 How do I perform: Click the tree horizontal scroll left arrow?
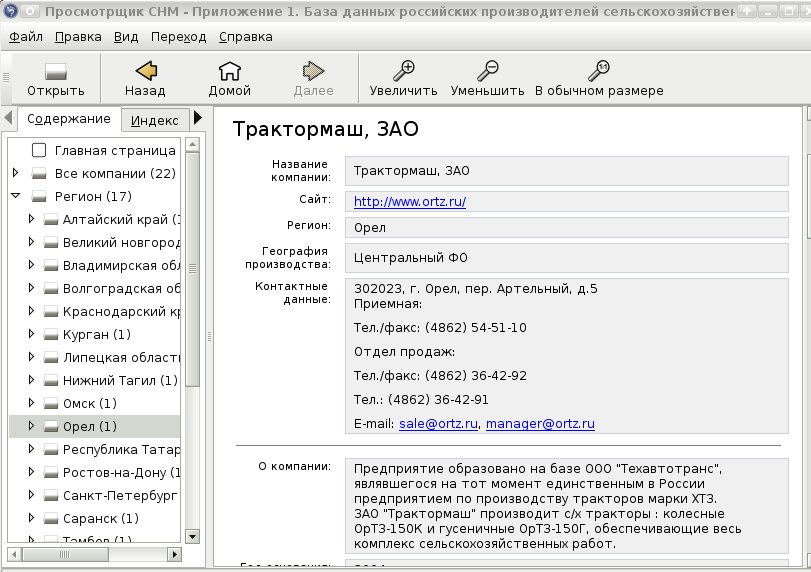coord(14,554)
